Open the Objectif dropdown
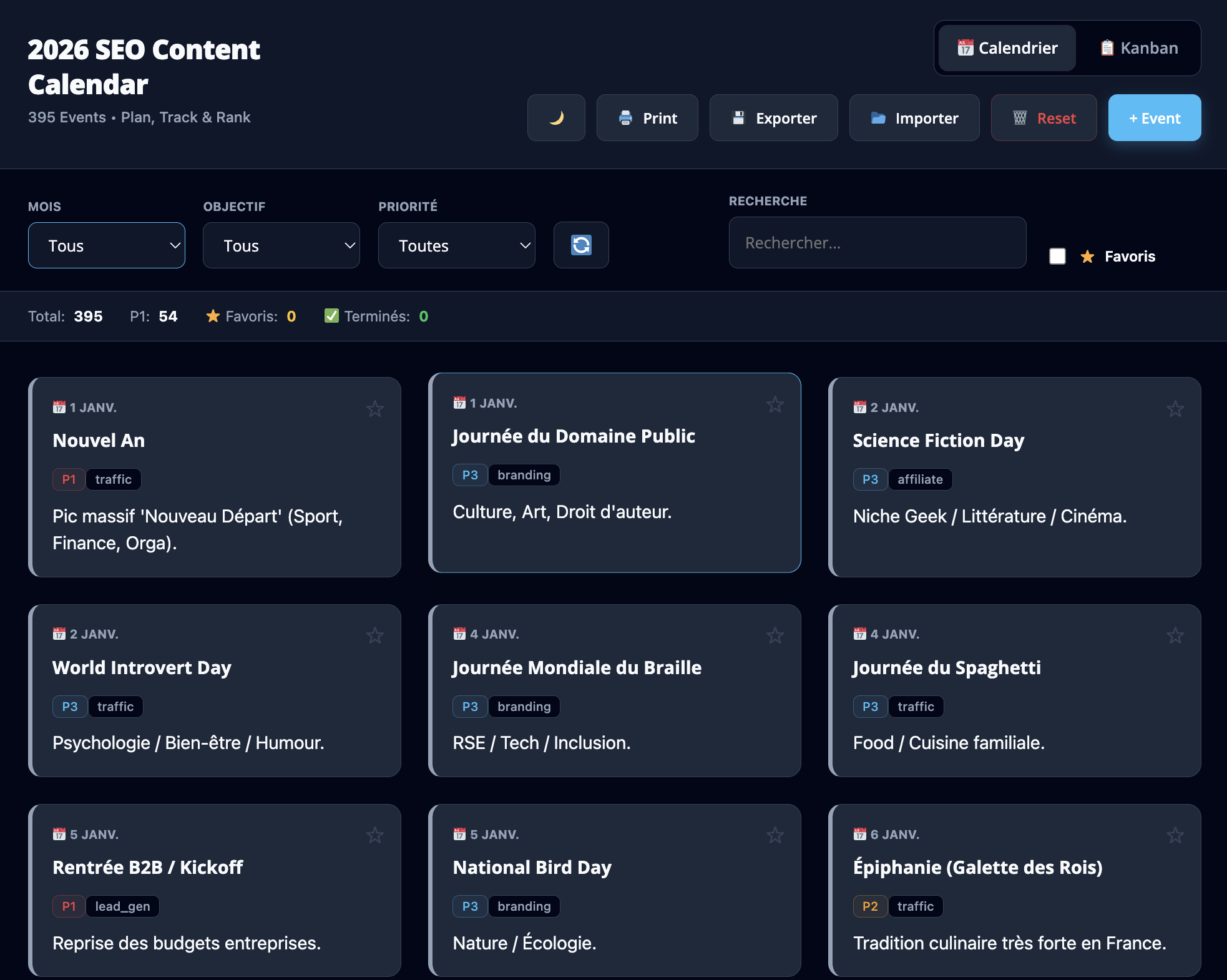The width and height of the screenshot is (1227, 980). point(281,245)
